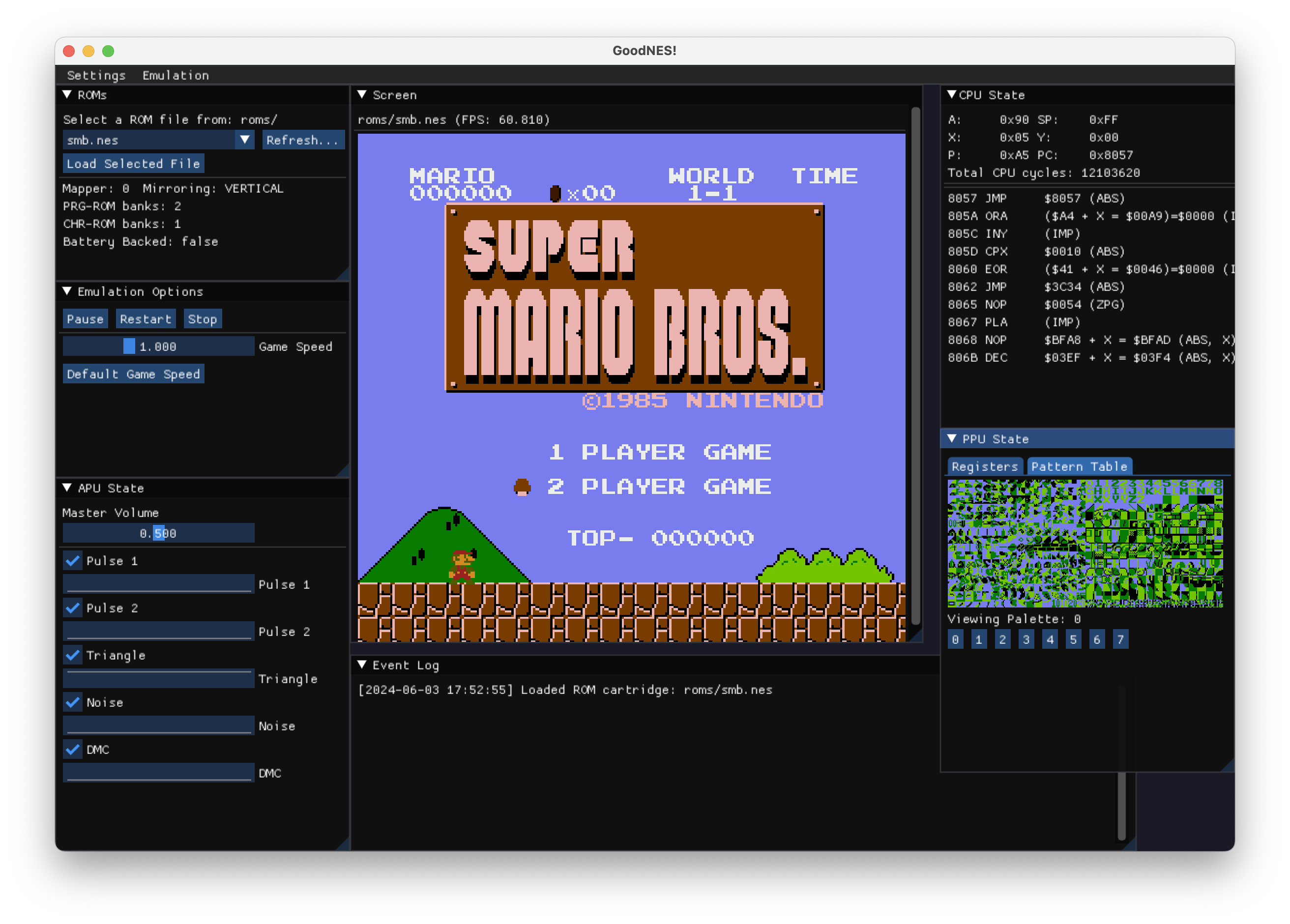Click 'roms/smb.nes (FPS: 60.810)' label

[x=454, y=119]
